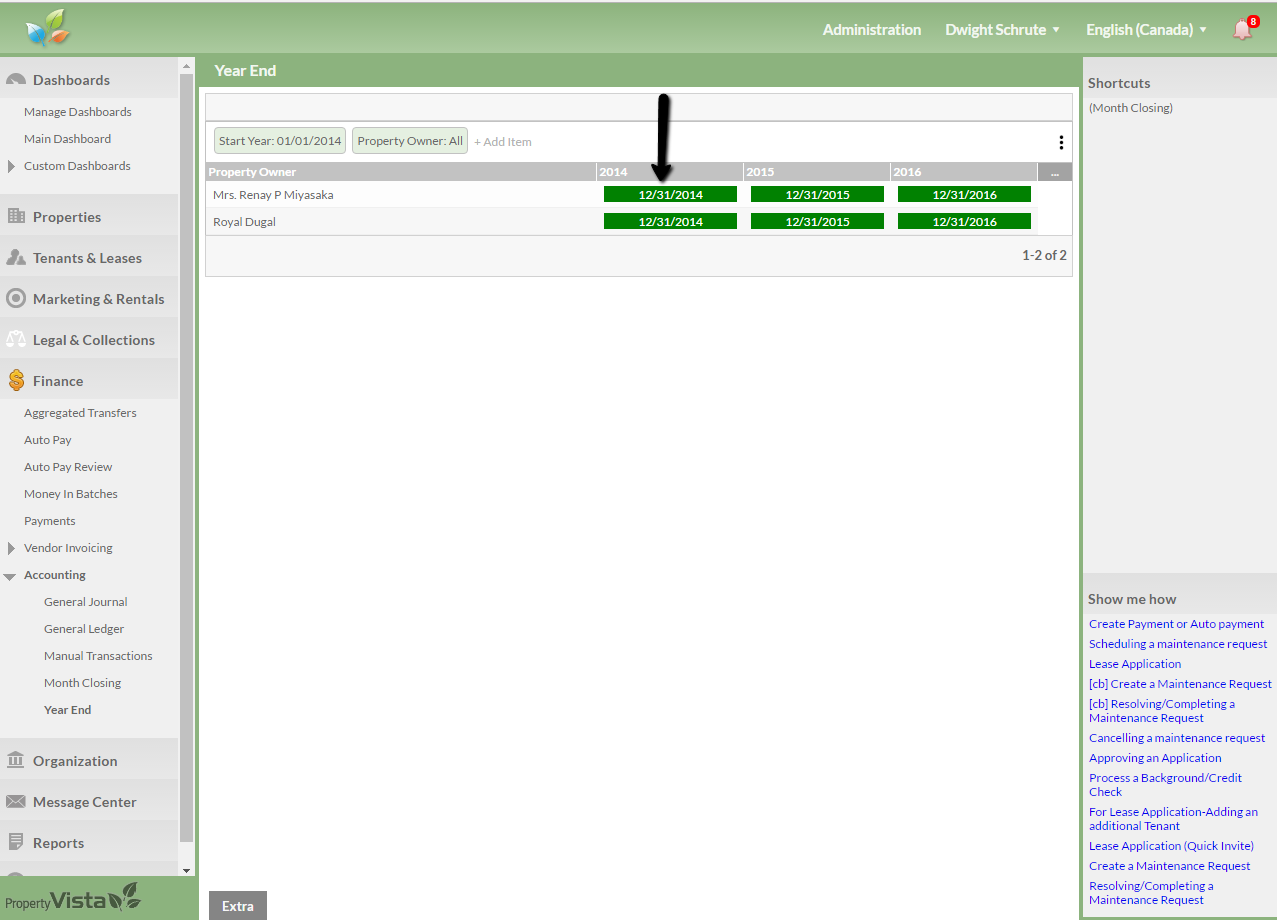Expand the Custom Dashboards tree node
This screenshot has height=920, width=1277.
11,166
